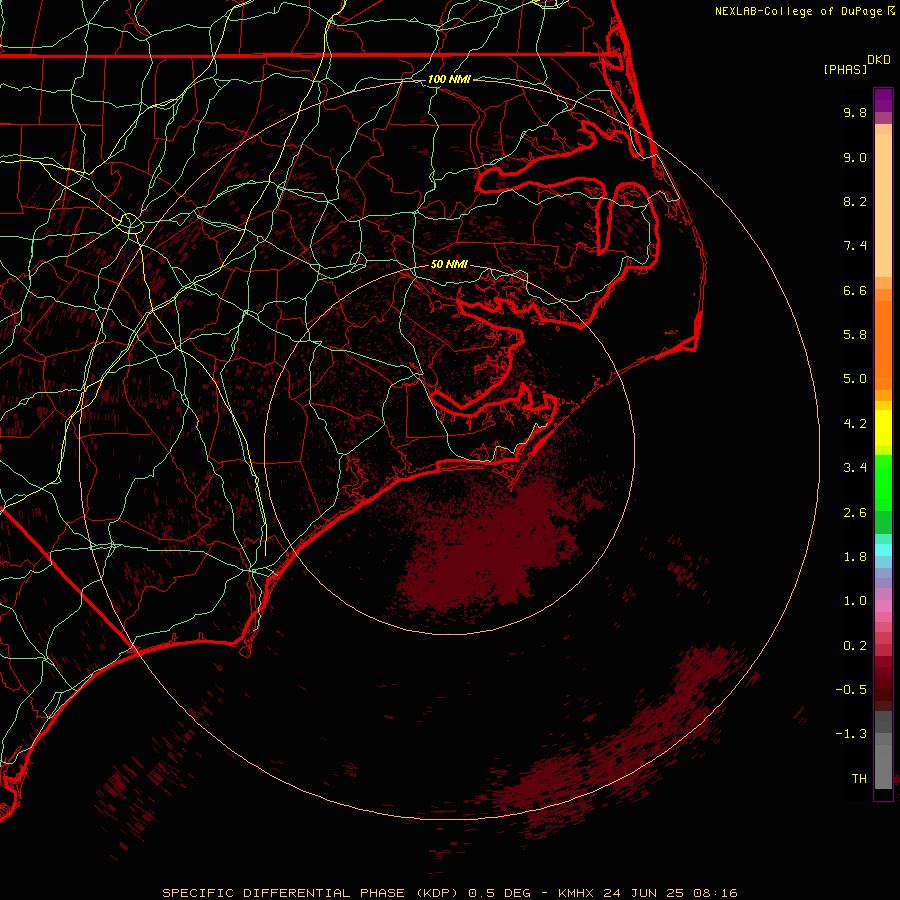The height and width of the screenshot is (900, 900).
Task: Click the TH label at legend bottom
Action: pos(859,779)
